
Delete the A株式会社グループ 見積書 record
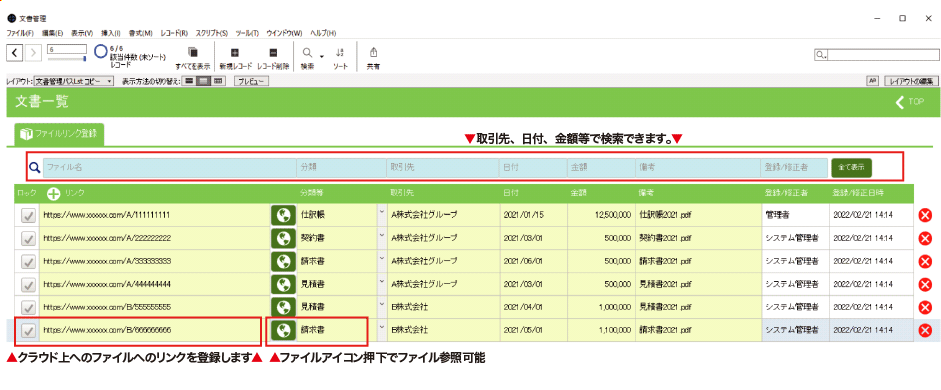(925, 284)
